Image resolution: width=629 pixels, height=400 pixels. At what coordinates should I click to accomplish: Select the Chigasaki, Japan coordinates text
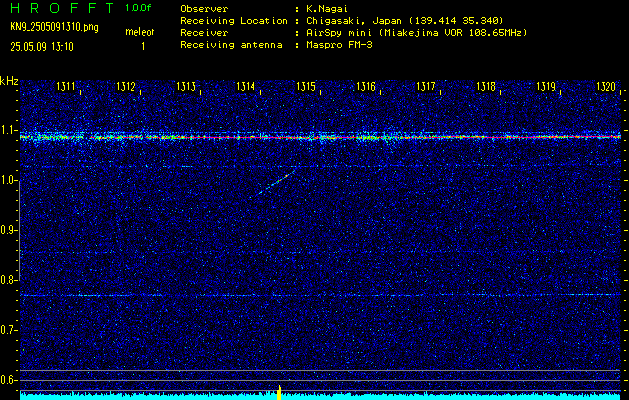pyautogui.click(x=404, y=20)
